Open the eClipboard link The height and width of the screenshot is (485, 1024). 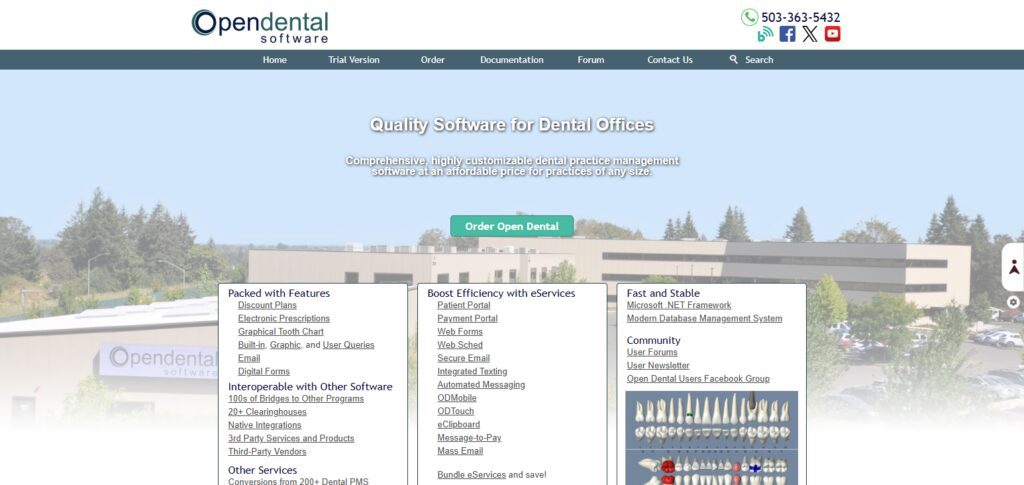click(458, 424)
